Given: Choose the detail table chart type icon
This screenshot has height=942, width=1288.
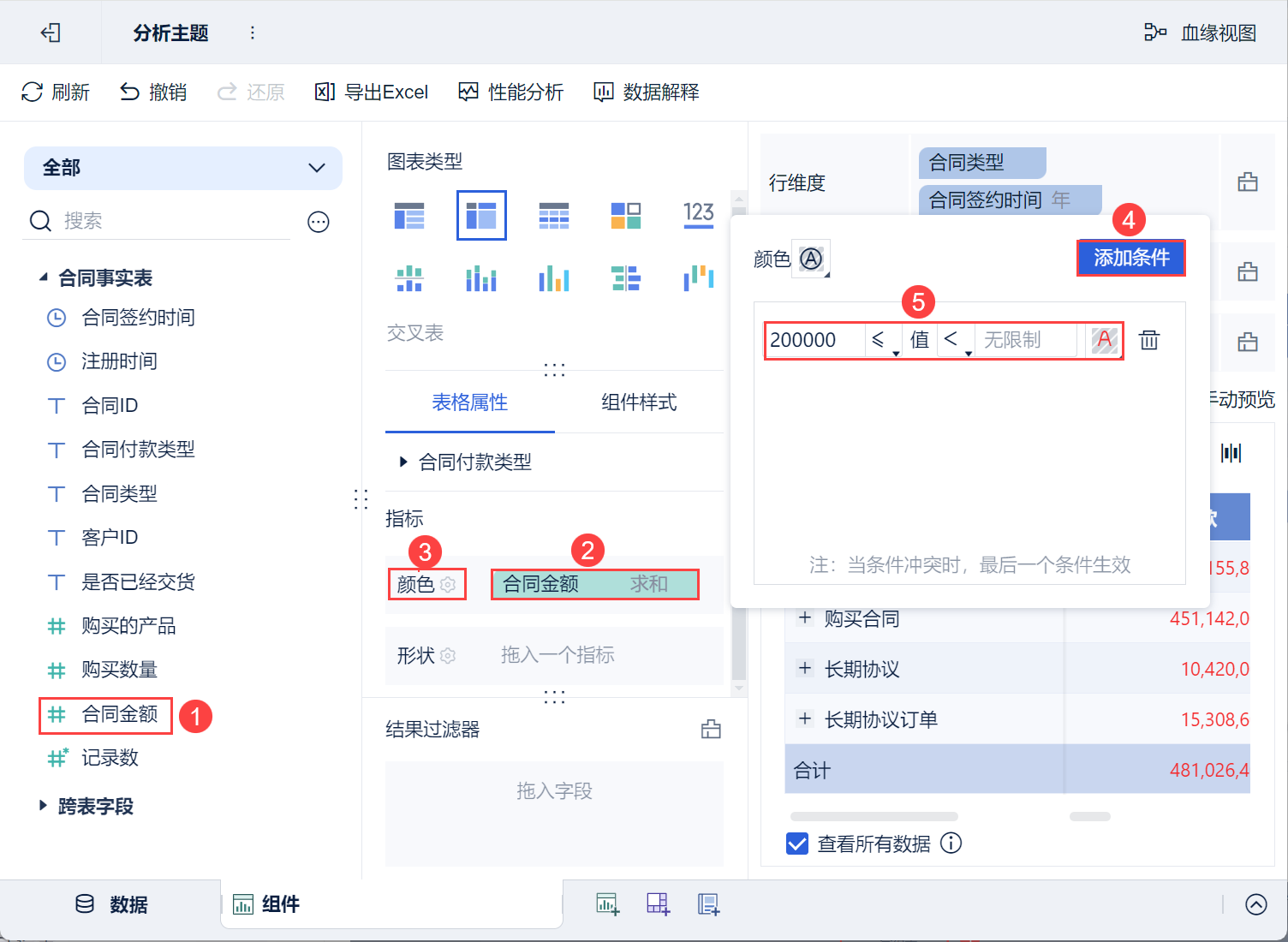Looking at the screenshot, I should coord(554,216).
